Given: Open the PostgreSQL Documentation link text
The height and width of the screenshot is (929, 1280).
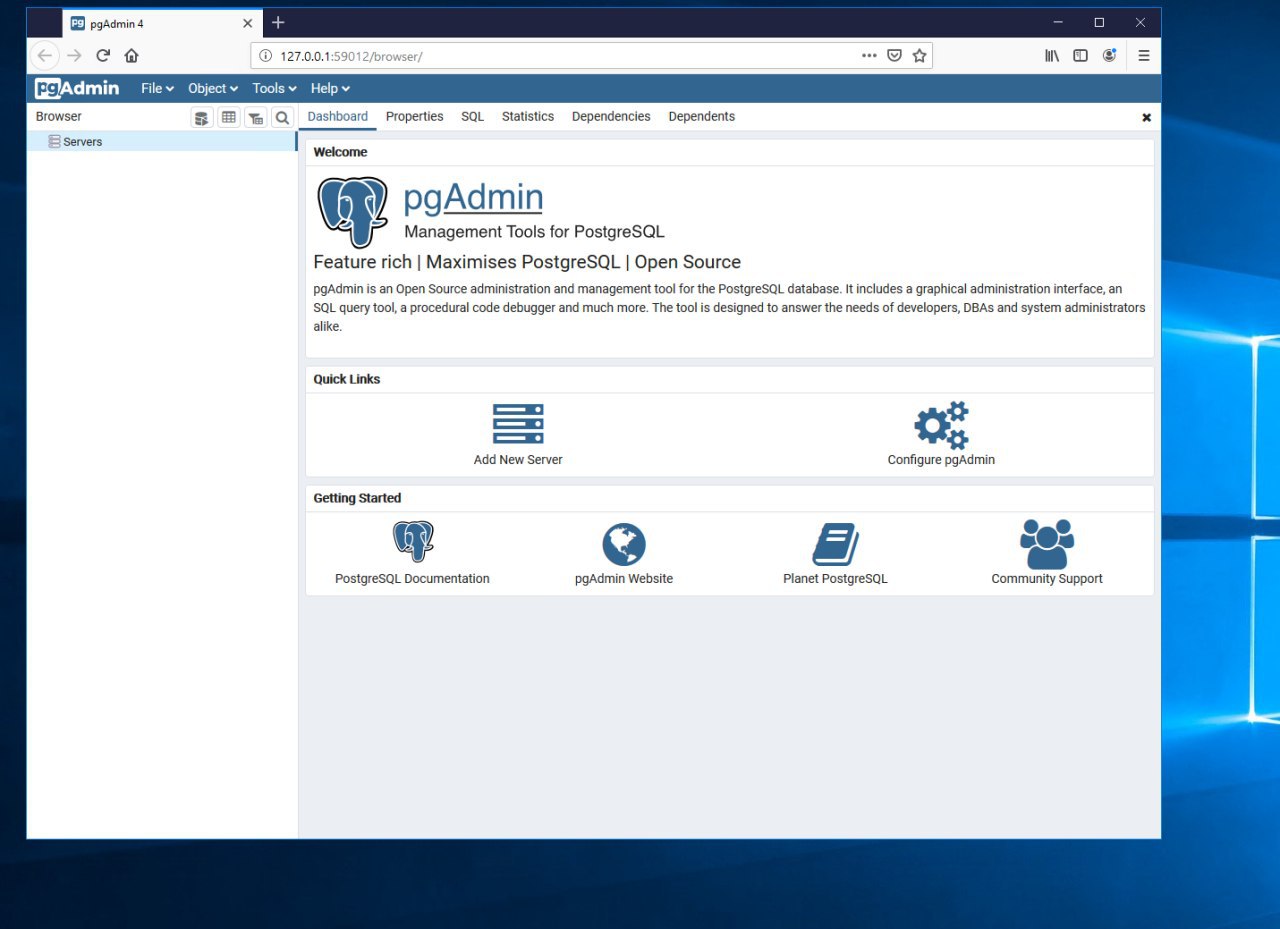Looking at the screenshot, I should [x=412, y=579].
